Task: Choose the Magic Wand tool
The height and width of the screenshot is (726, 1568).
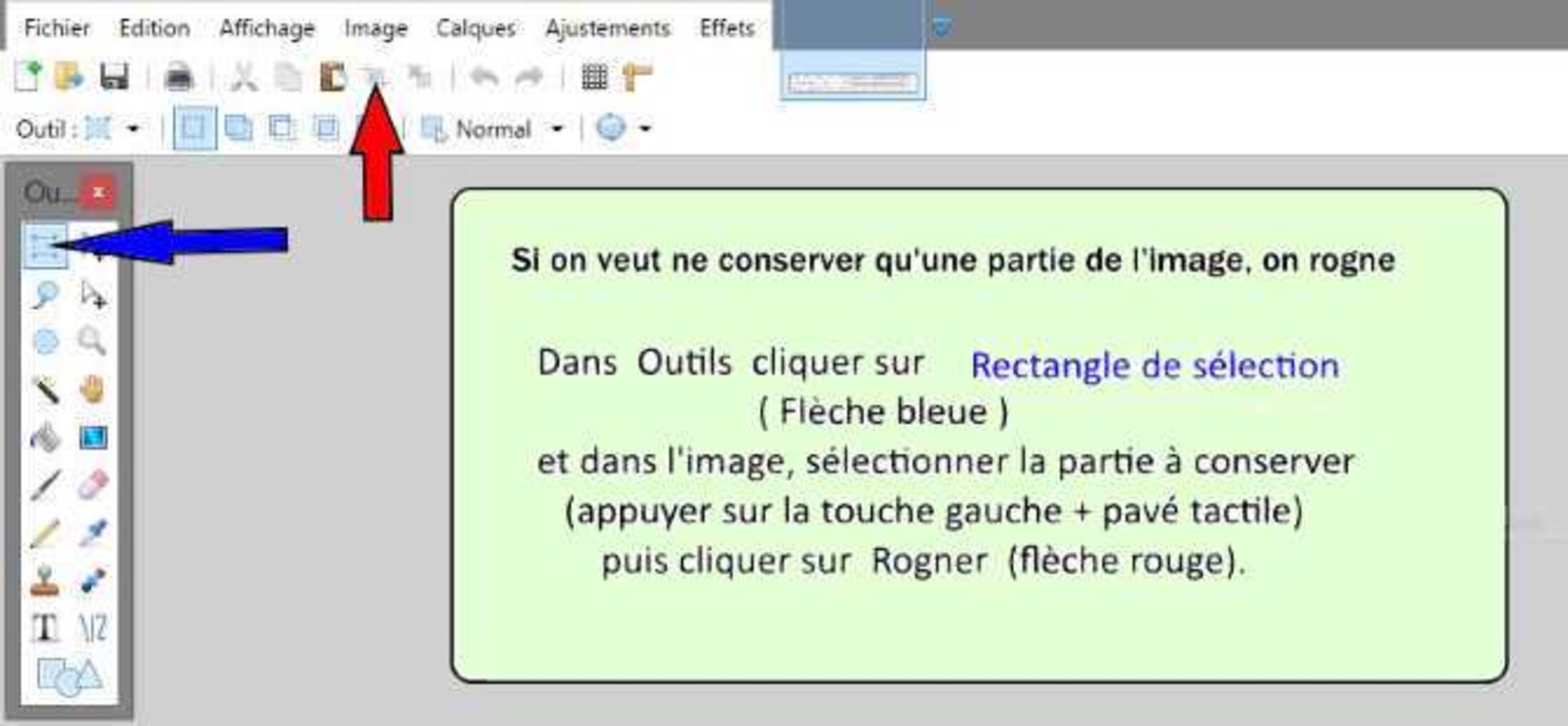Action: pos(46,390)
